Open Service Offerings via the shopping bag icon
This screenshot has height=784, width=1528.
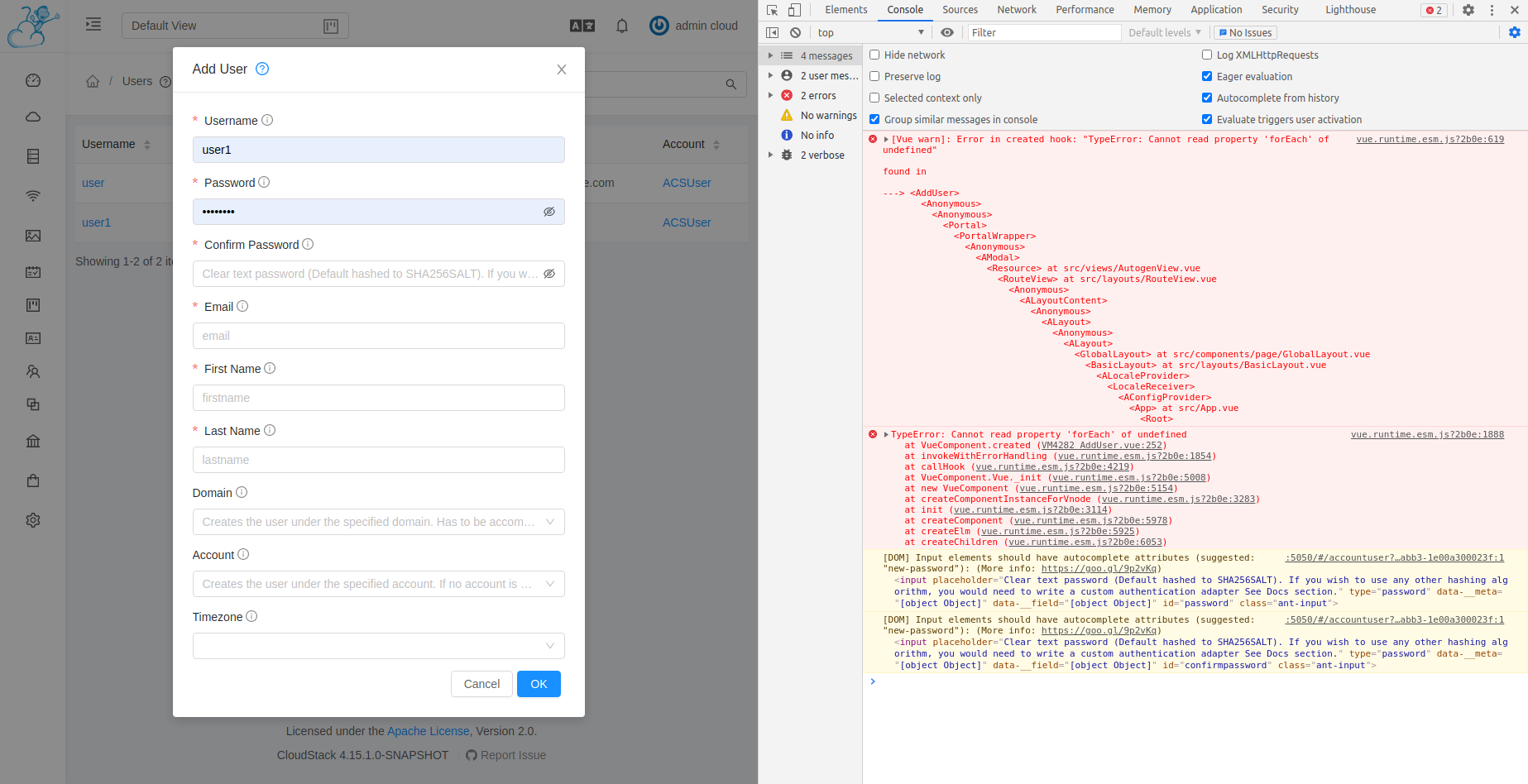(x=33, y=480)
